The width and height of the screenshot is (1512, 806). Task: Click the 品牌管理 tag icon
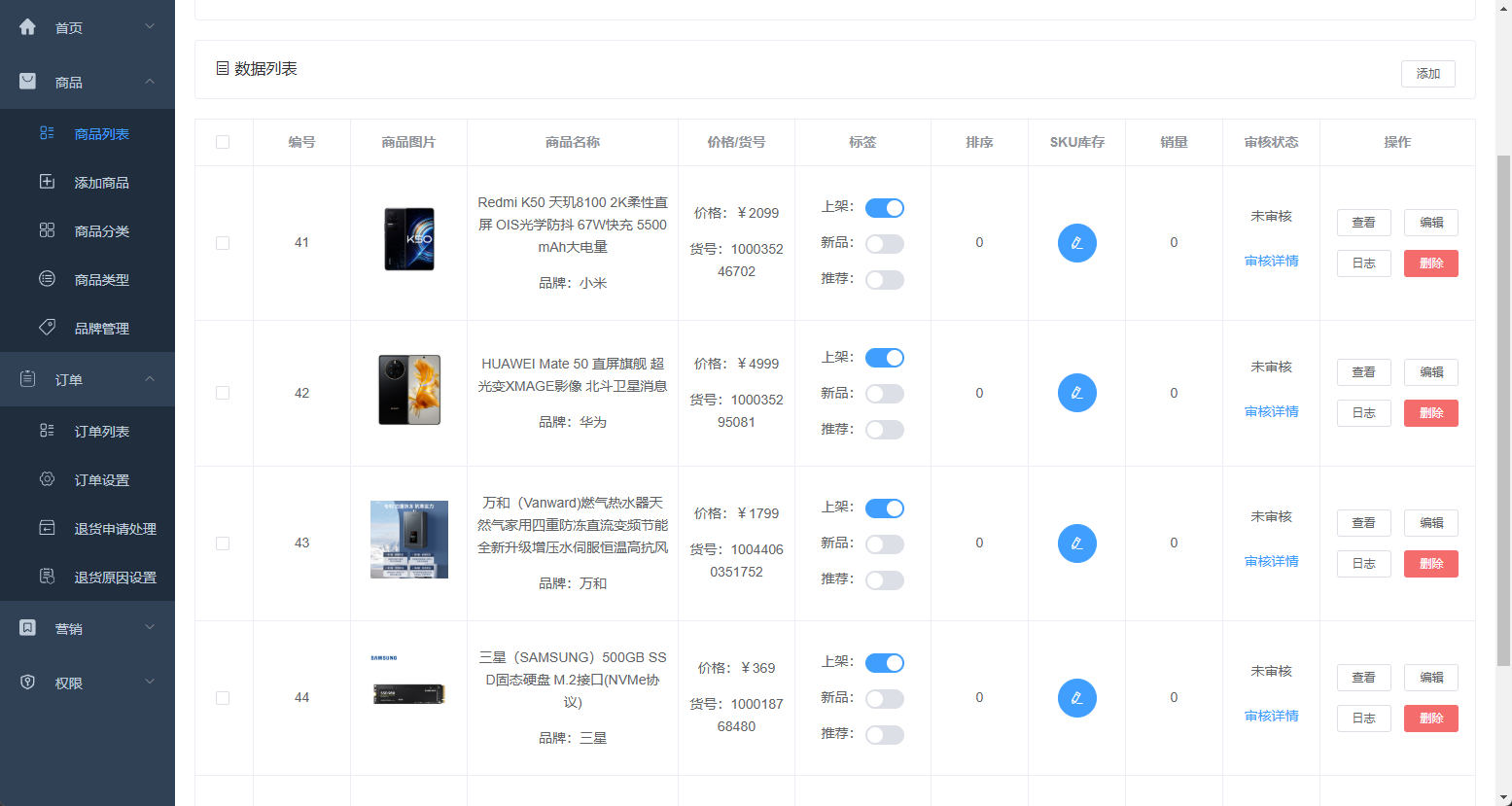point(47,328)
